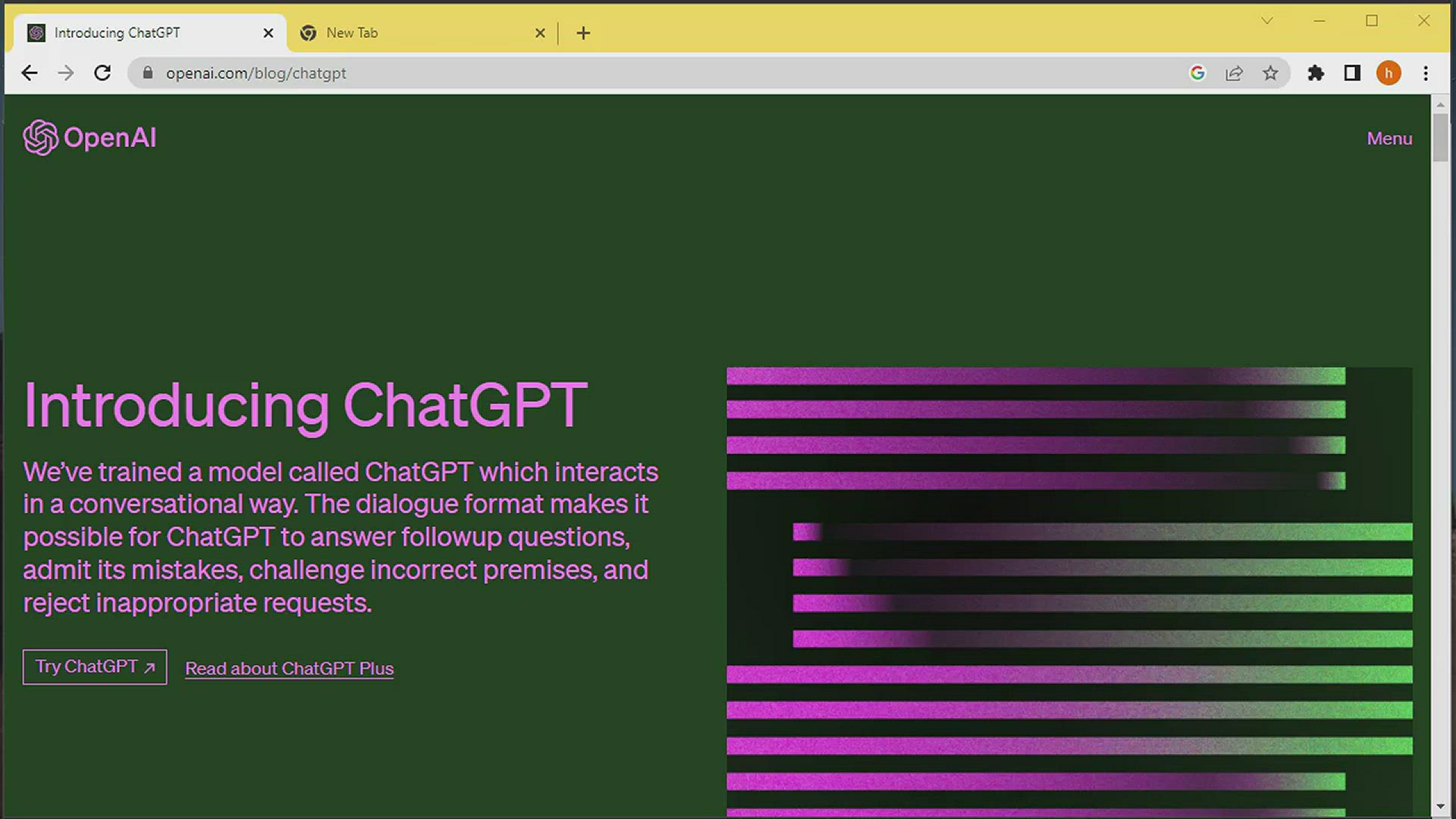
Task: Click the browser back arrow
Action: pyautogui.click(x=30, y=73)
